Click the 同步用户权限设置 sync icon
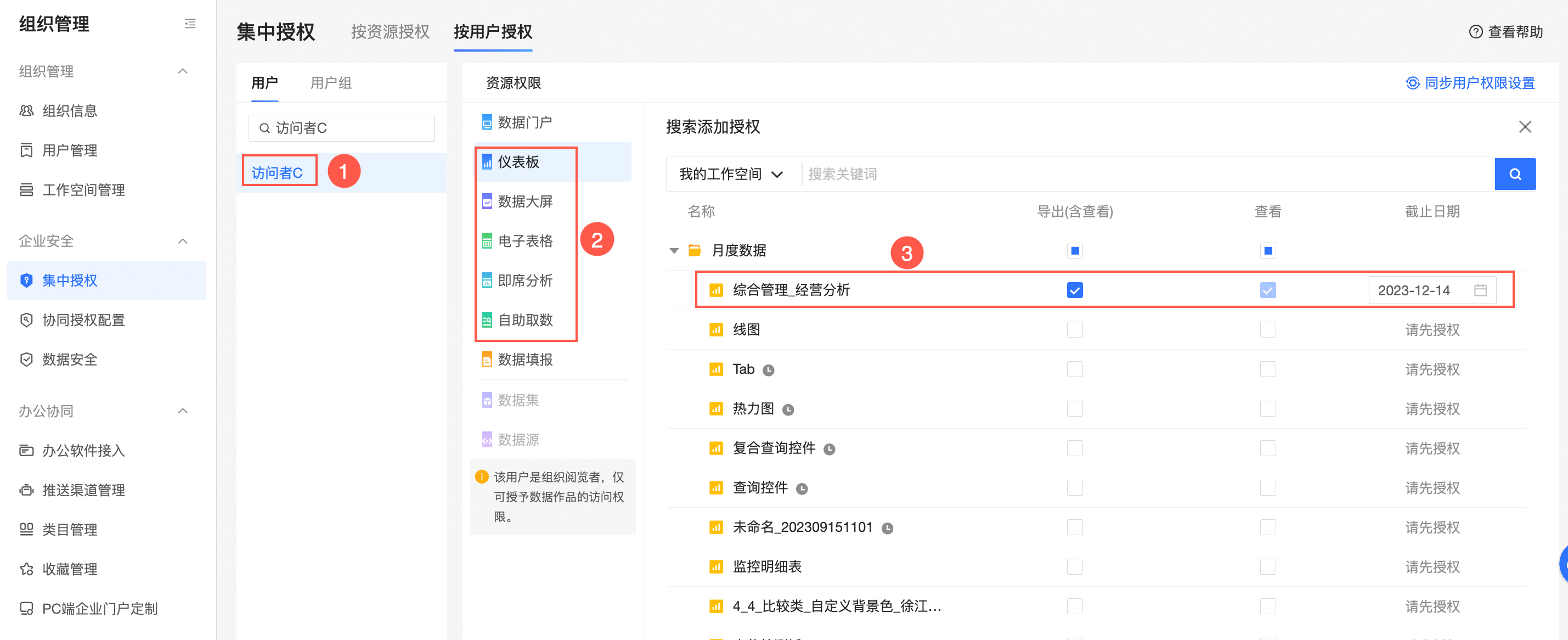The width and height of the screenshot is (1568, 640). click(x=1412, y=83)
